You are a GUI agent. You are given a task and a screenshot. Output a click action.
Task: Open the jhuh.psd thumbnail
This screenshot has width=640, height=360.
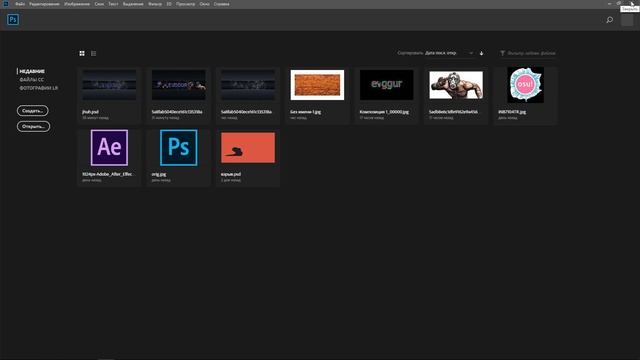(x=109, y=85)
